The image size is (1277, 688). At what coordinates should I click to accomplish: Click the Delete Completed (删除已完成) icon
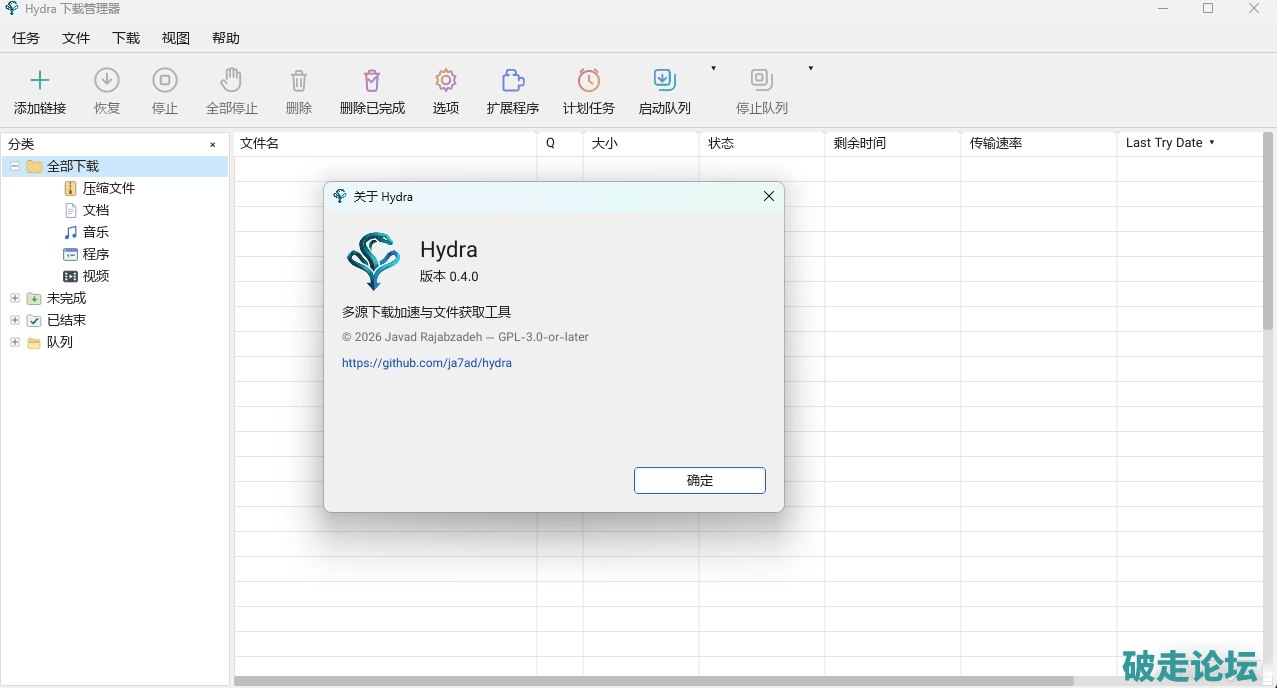(372, 81)
